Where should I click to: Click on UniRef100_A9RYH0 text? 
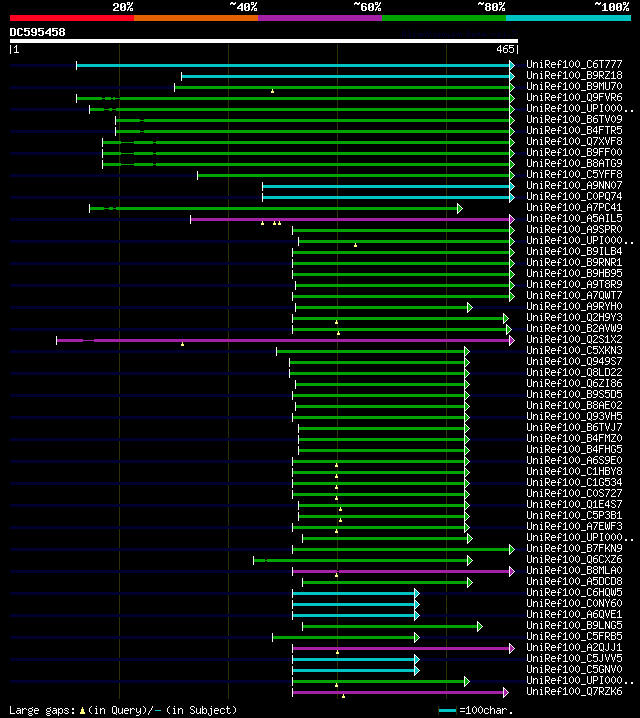pyautogui.click(x=574, y=306)
